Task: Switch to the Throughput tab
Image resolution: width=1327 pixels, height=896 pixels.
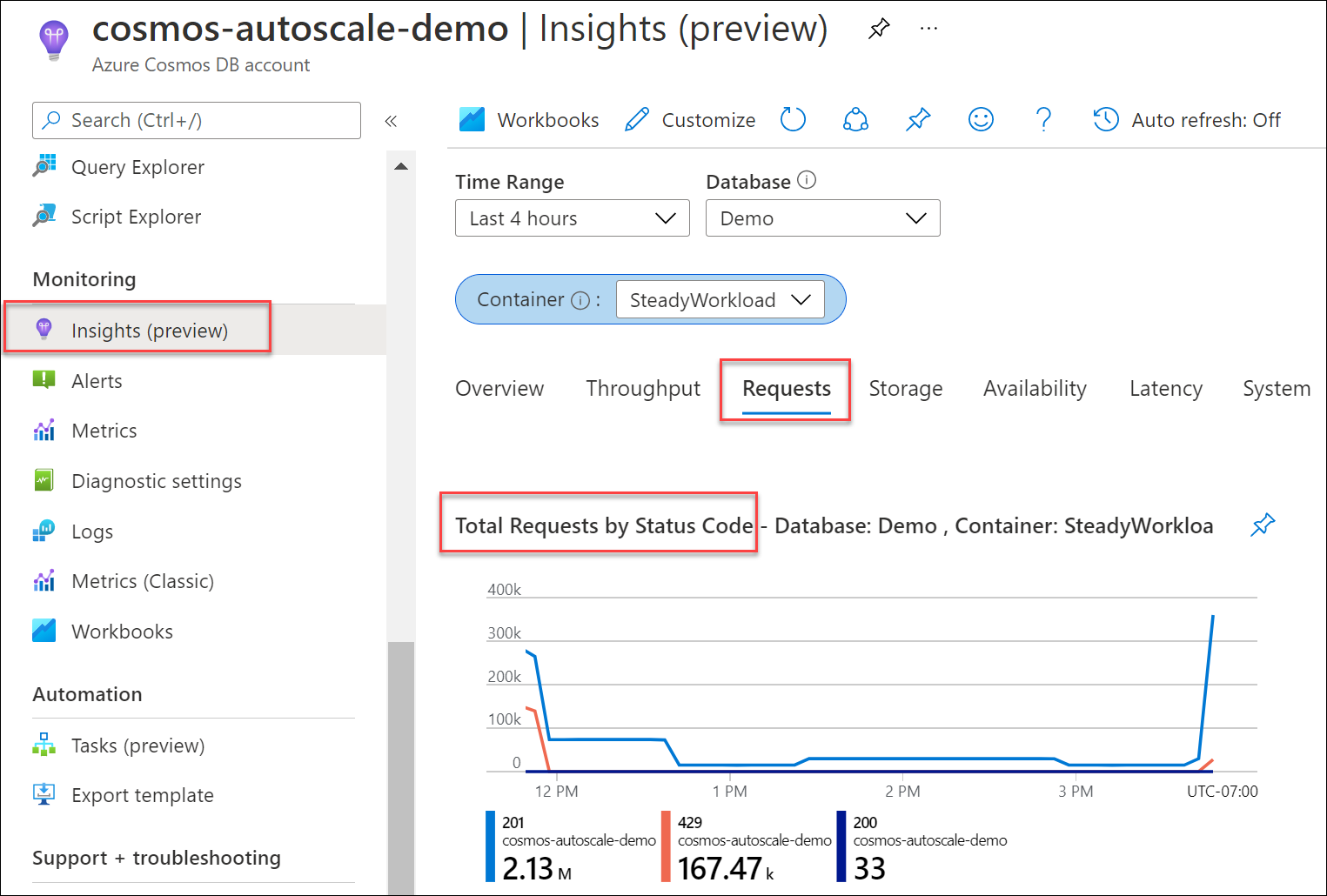Action: (x=642, y=389)
